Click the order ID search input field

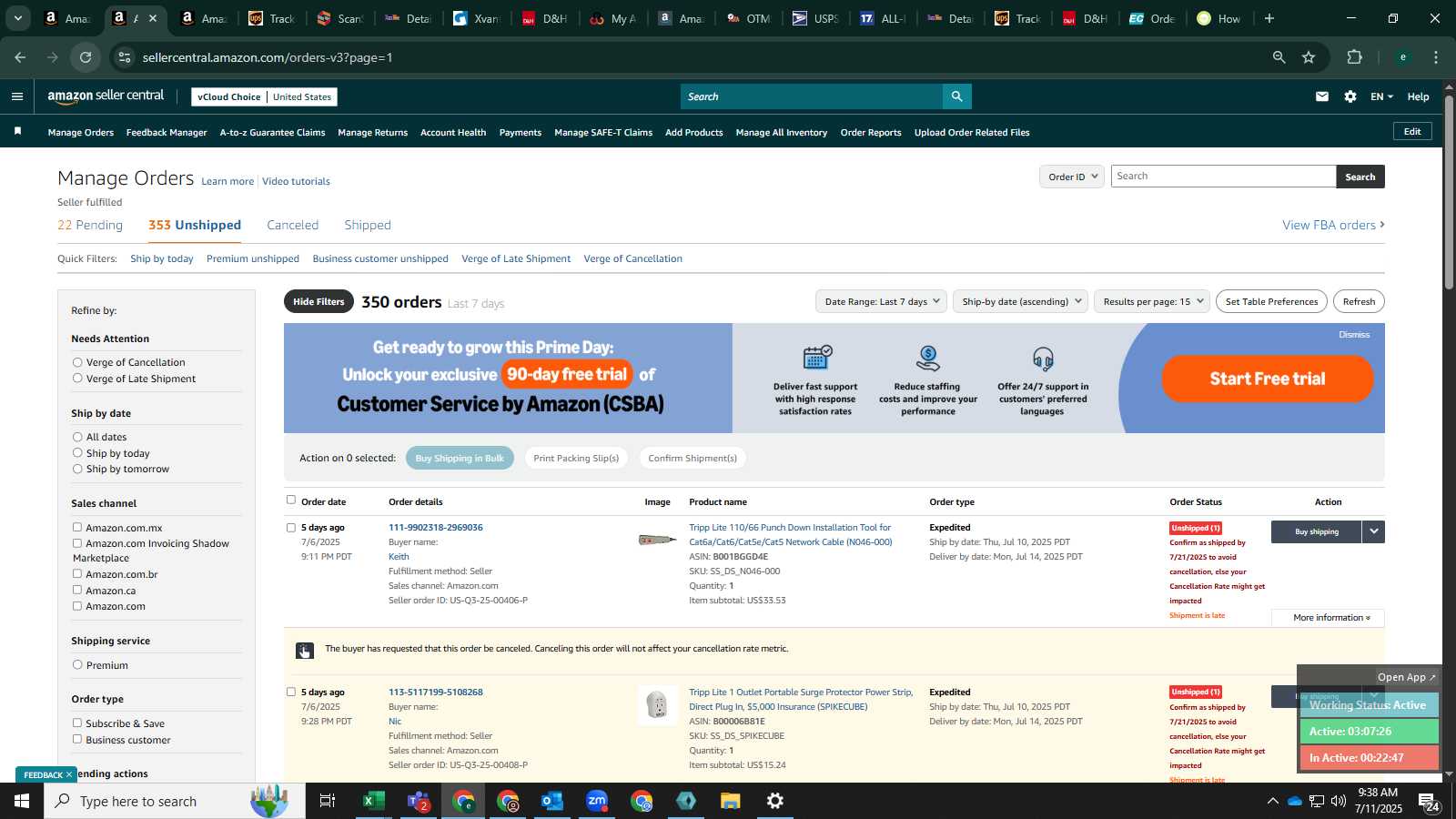click(1223, 177)
